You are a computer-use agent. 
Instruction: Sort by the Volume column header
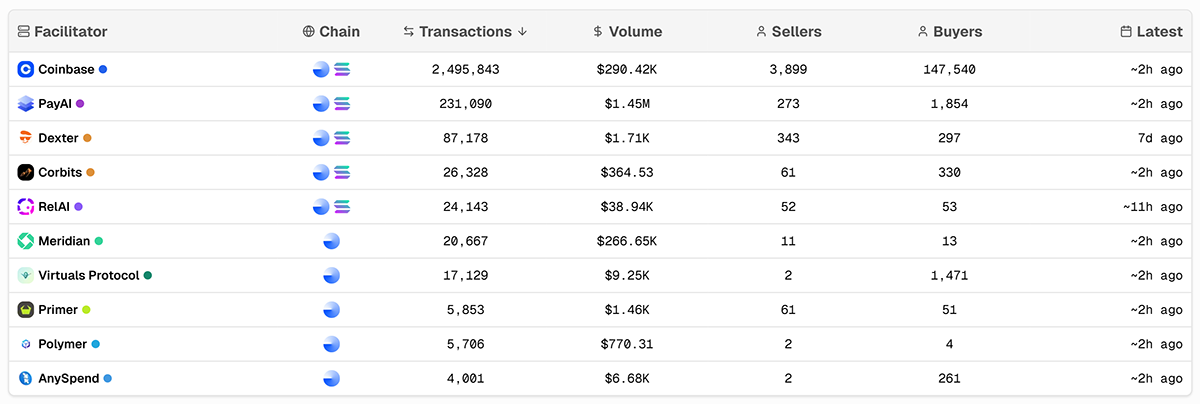(627, 32)
